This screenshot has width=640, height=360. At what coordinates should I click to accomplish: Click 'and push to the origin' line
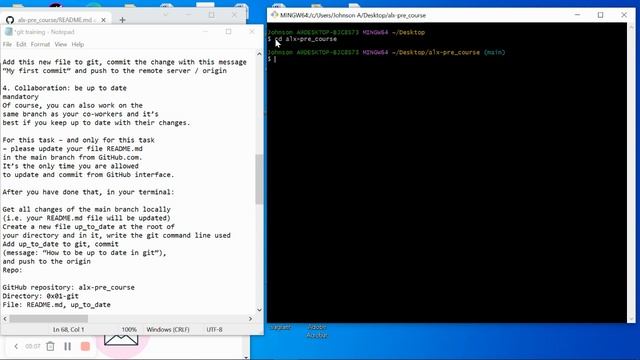(47, 261)
